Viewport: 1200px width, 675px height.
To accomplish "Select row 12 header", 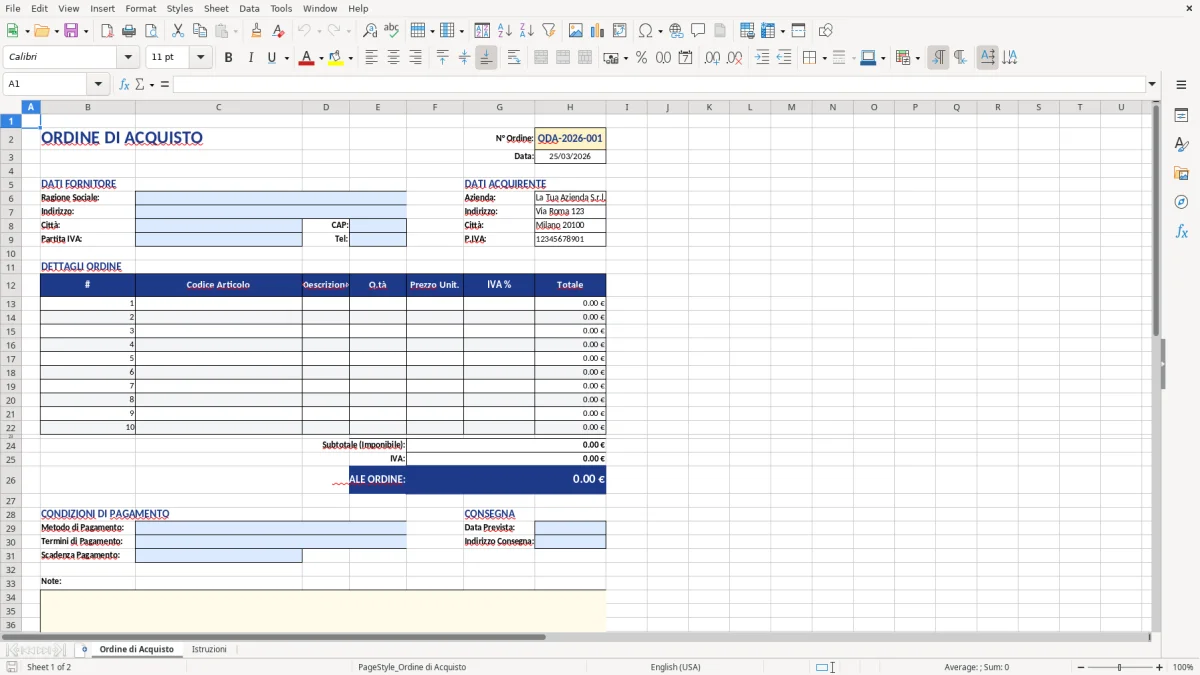I will (x=11, y=285).
